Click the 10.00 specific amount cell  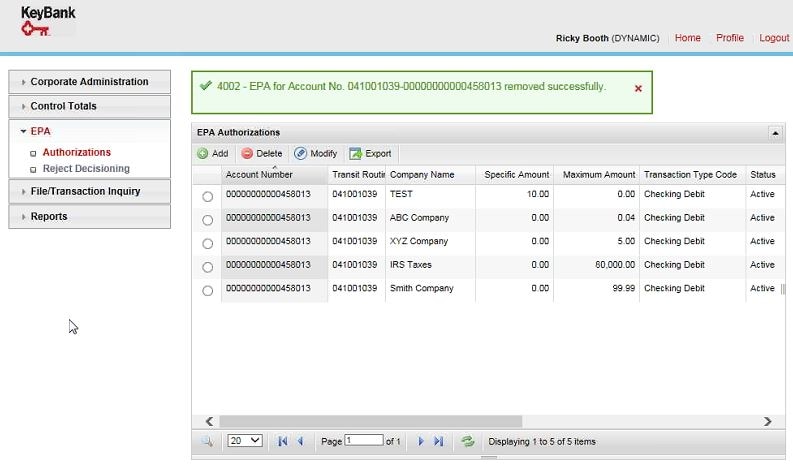[514, 194]
